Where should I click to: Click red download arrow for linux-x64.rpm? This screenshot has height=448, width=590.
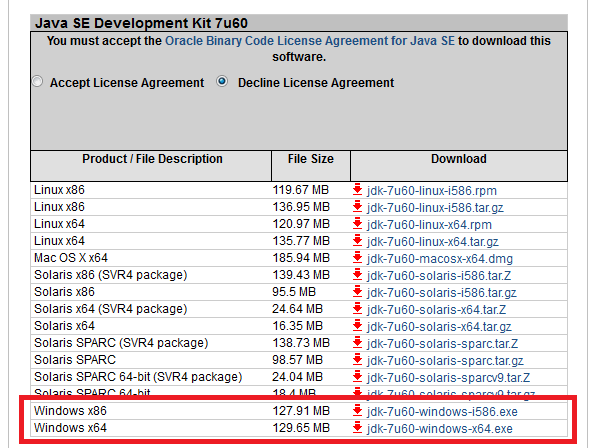click(x=357, y=224)
